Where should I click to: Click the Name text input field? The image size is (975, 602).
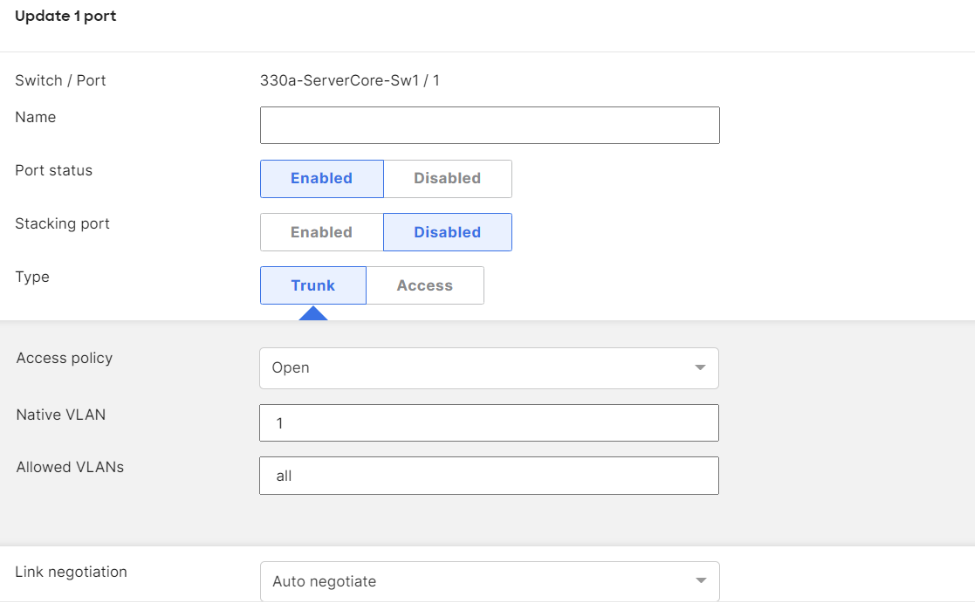[x=489, y=126]
